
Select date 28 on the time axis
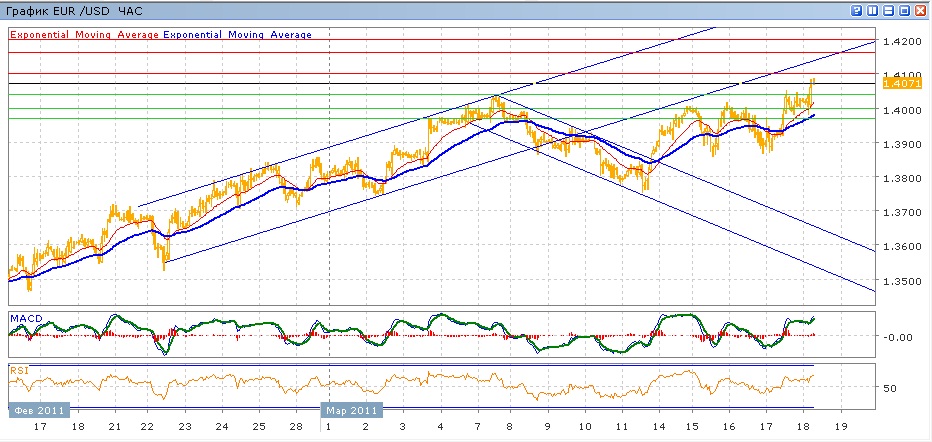(295, 426)
